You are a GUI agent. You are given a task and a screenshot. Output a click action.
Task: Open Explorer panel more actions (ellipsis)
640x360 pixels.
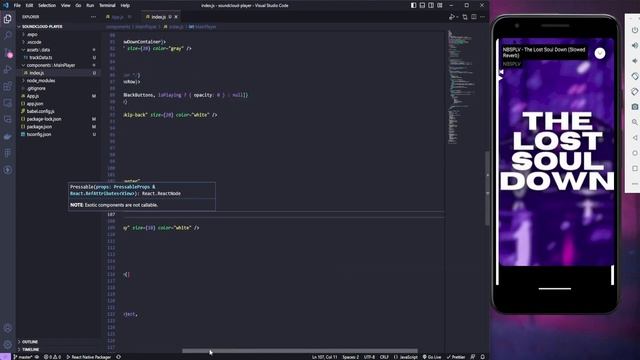93,17
